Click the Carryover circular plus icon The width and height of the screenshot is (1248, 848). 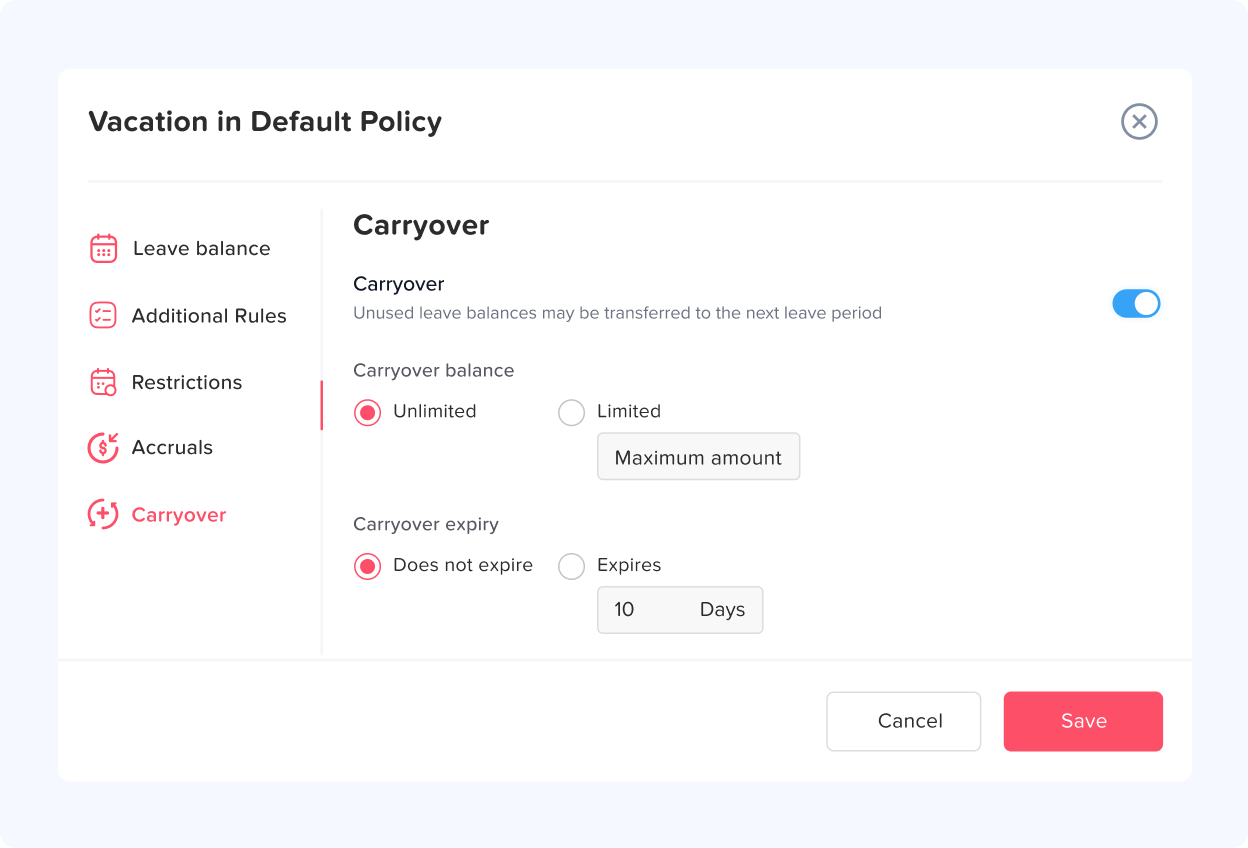click(x=103, y=515)
